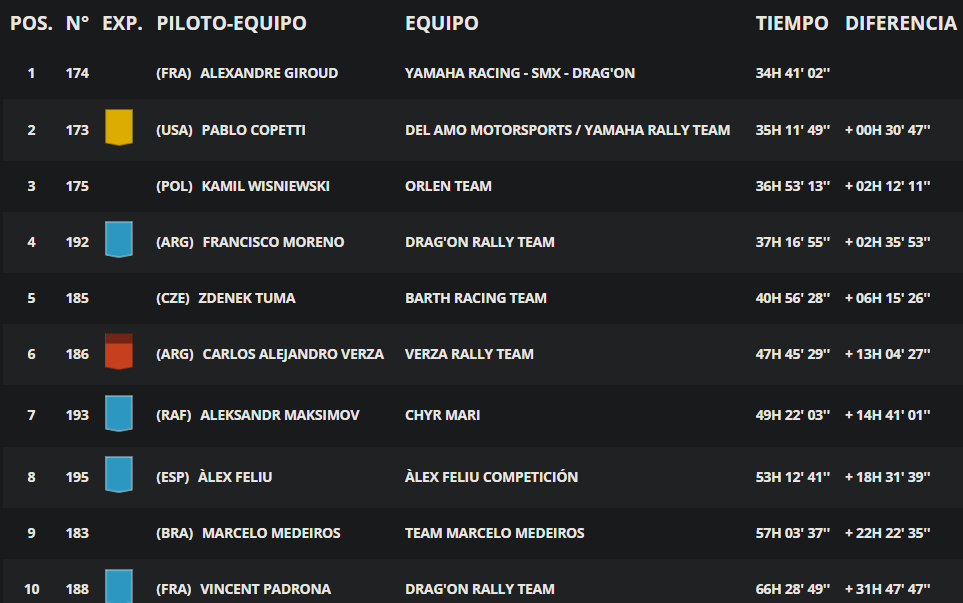Click the TIEMPO column header
The width and height of the screenshot is (963, 603).
tap(792, 23)
